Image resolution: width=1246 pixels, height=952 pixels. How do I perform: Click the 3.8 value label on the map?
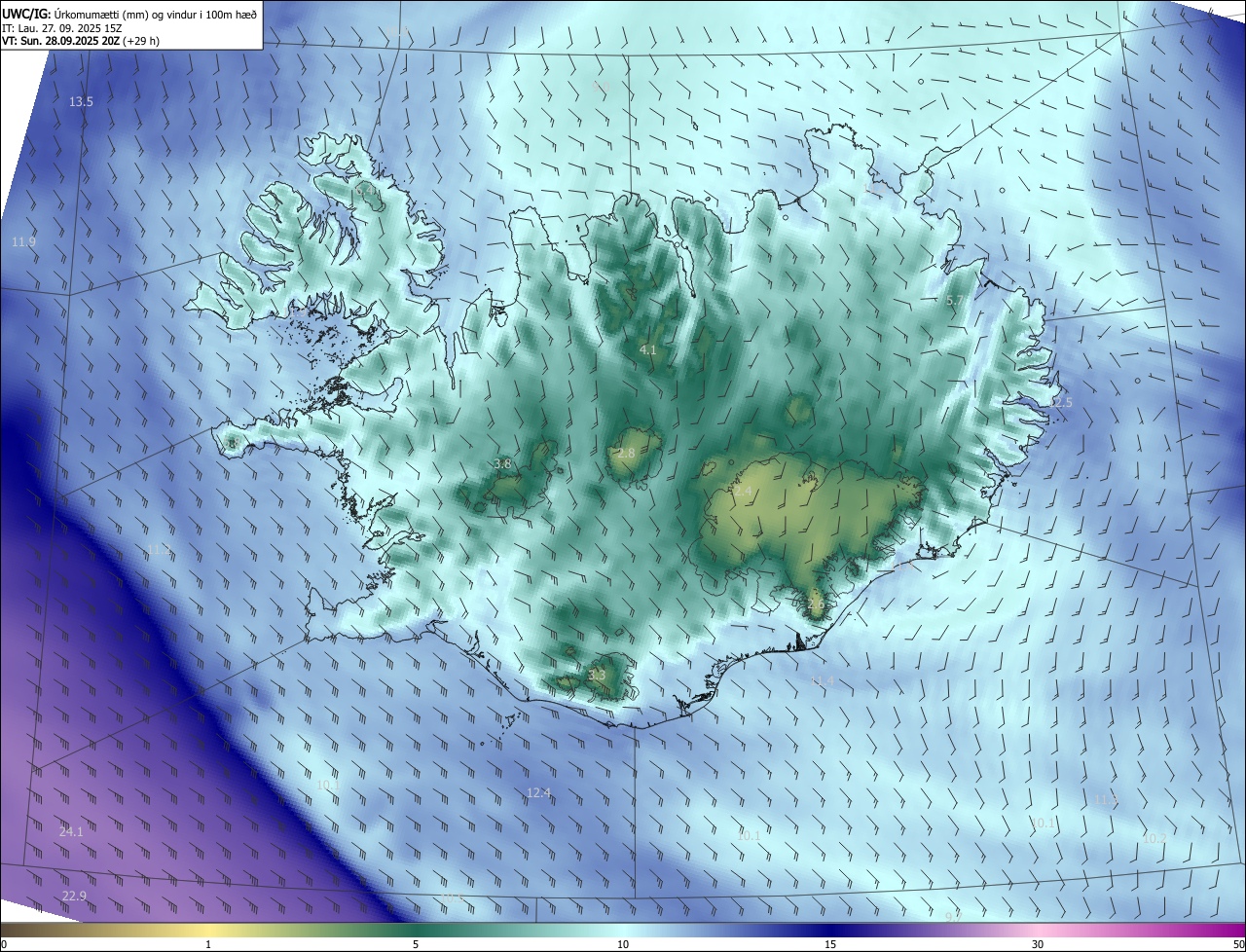(x=502, y=464)
